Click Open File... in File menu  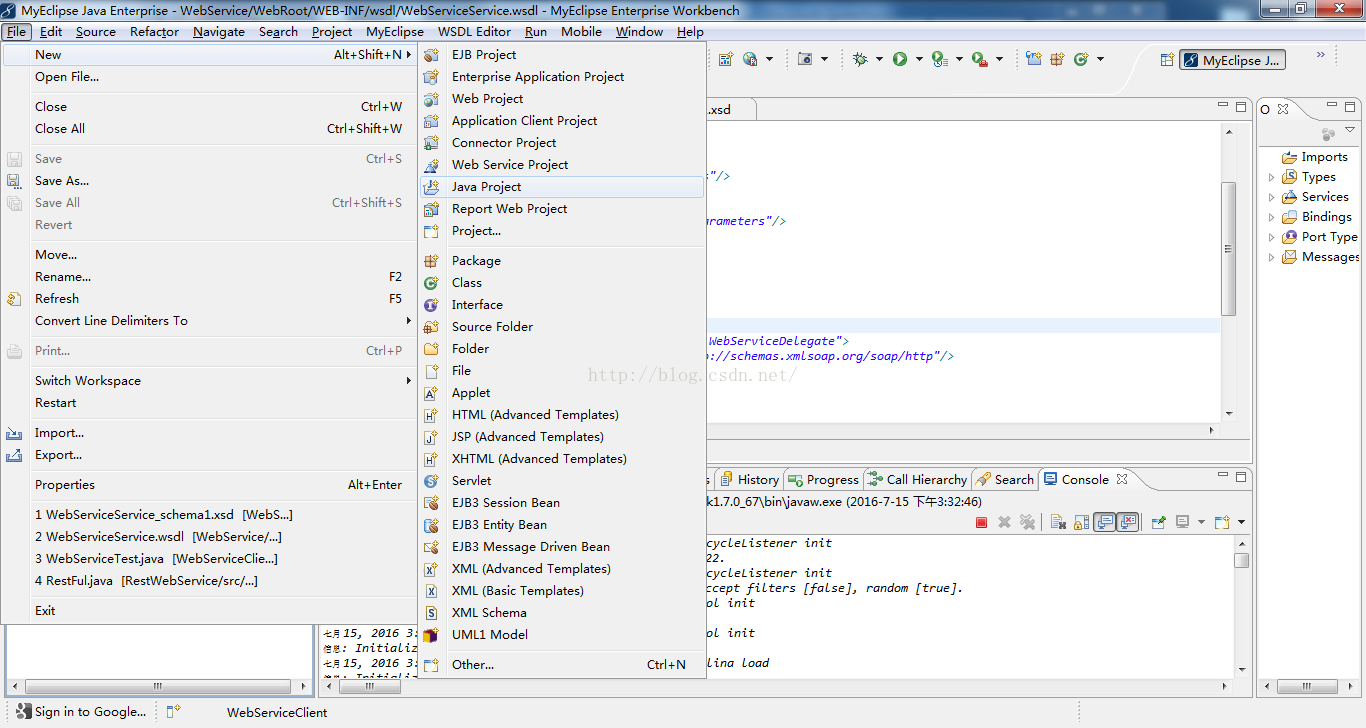coord(209,77)
